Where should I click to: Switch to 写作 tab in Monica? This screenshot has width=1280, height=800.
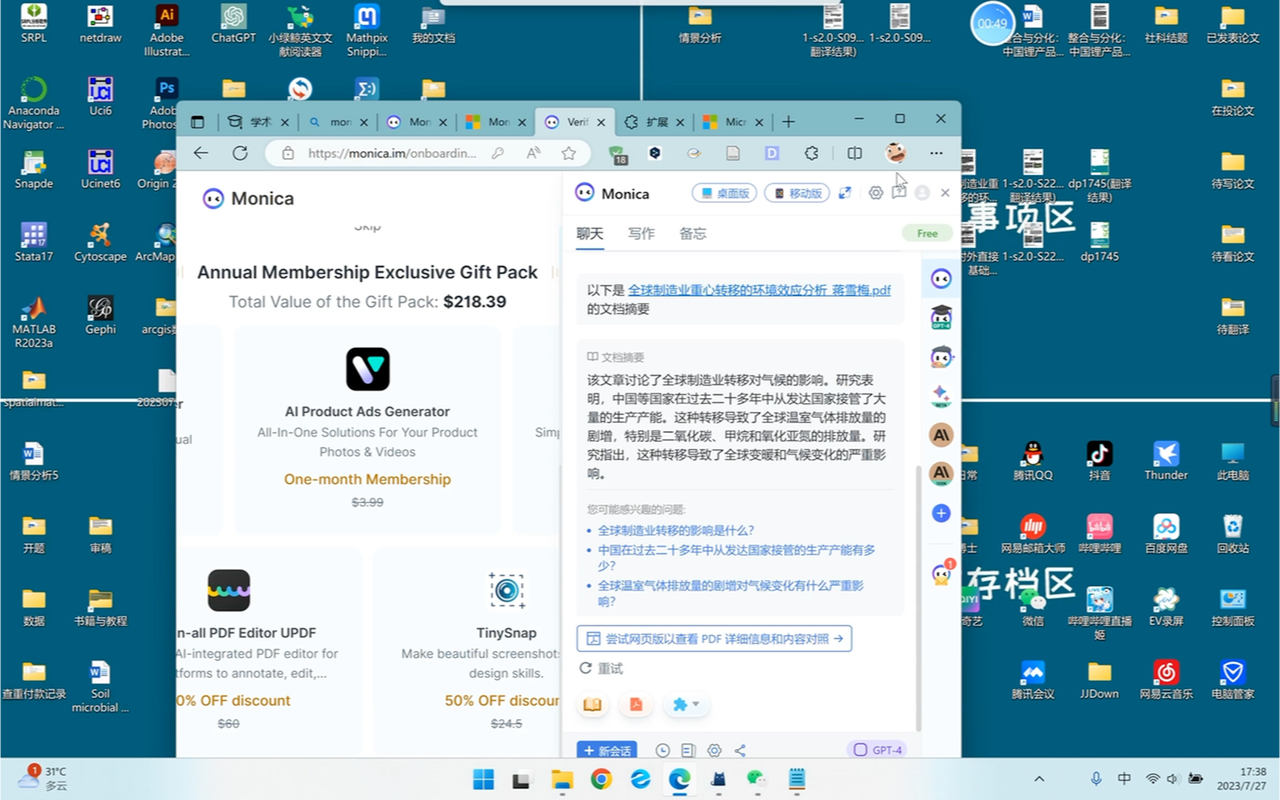(x=641, y=233)
